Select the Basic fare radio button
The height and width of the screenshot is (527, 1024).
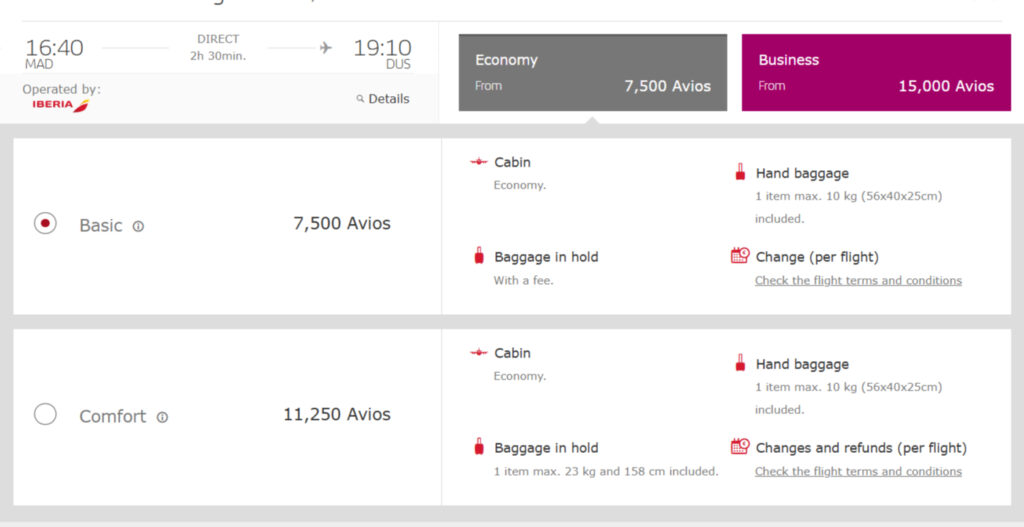[x=45, y=224]
